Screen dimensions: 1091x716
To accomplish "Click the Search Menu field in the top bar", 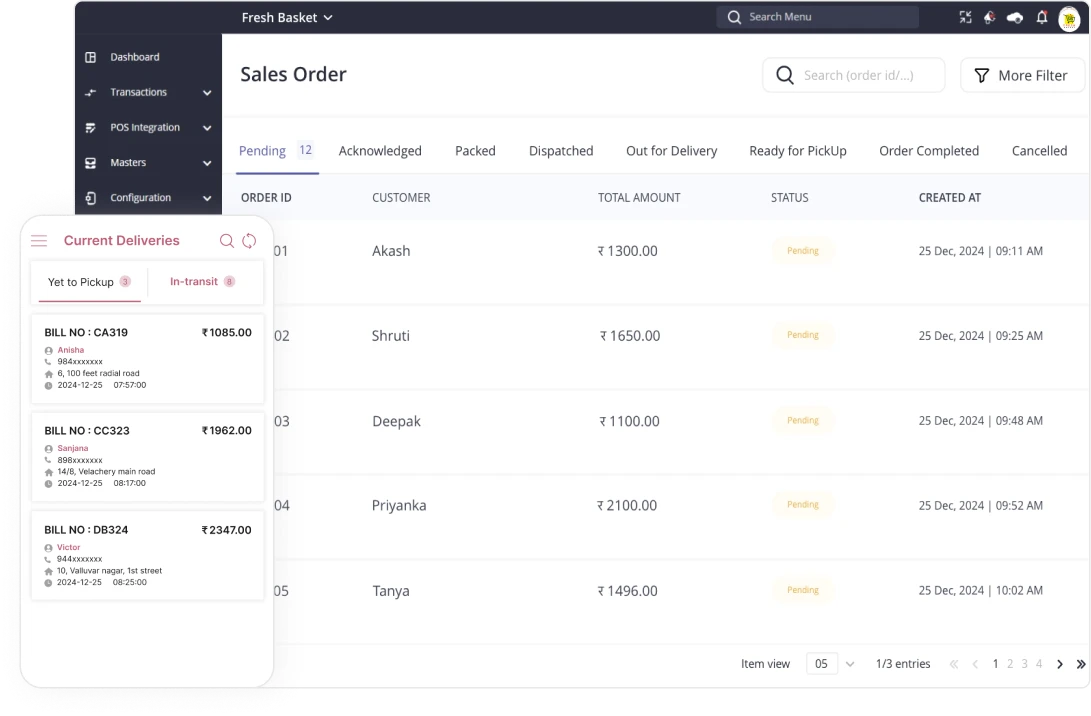I will point(817,17).
